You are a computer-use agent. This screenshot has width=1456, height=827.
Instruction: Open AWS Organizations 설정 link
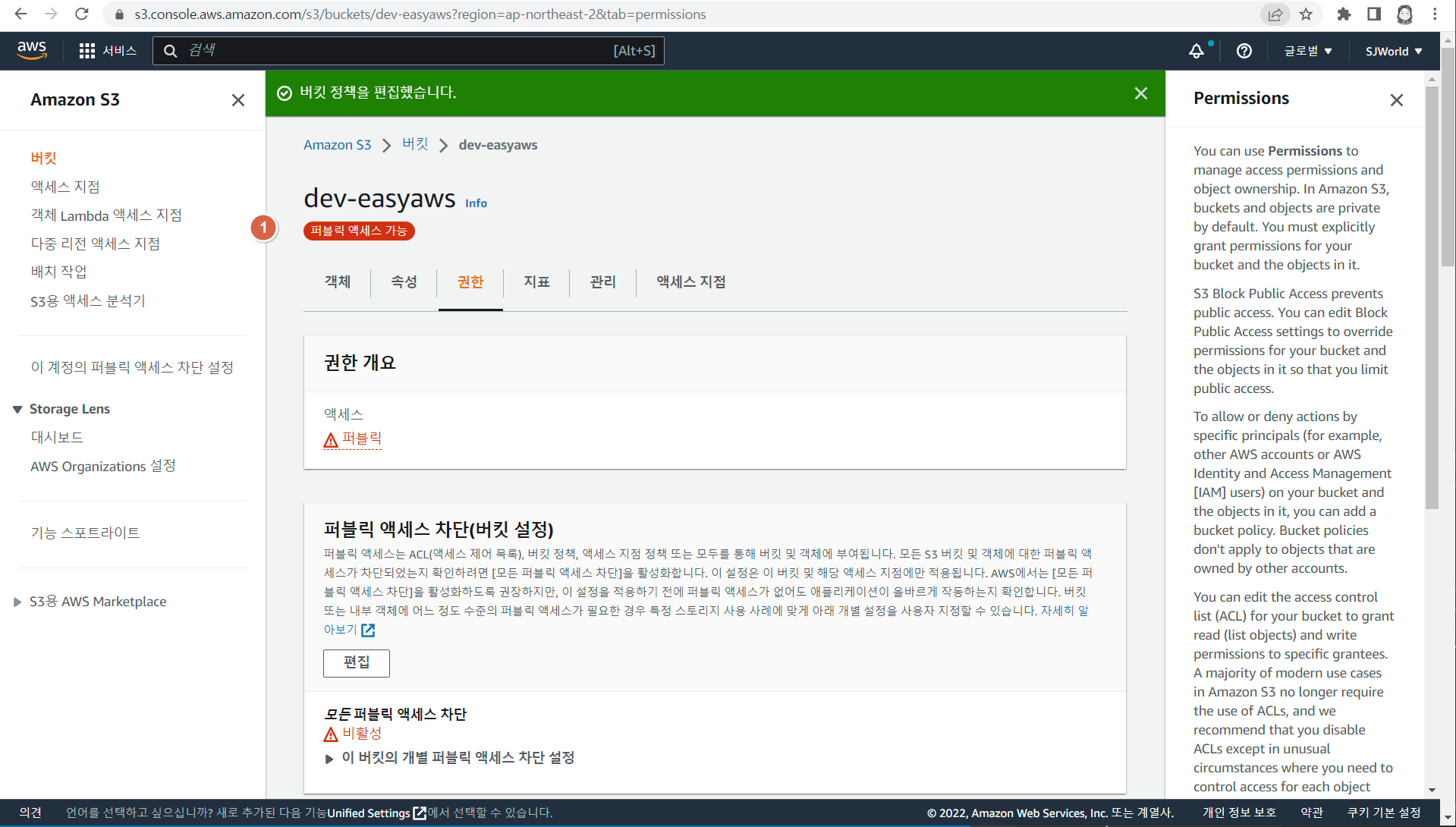pos(103,467)
